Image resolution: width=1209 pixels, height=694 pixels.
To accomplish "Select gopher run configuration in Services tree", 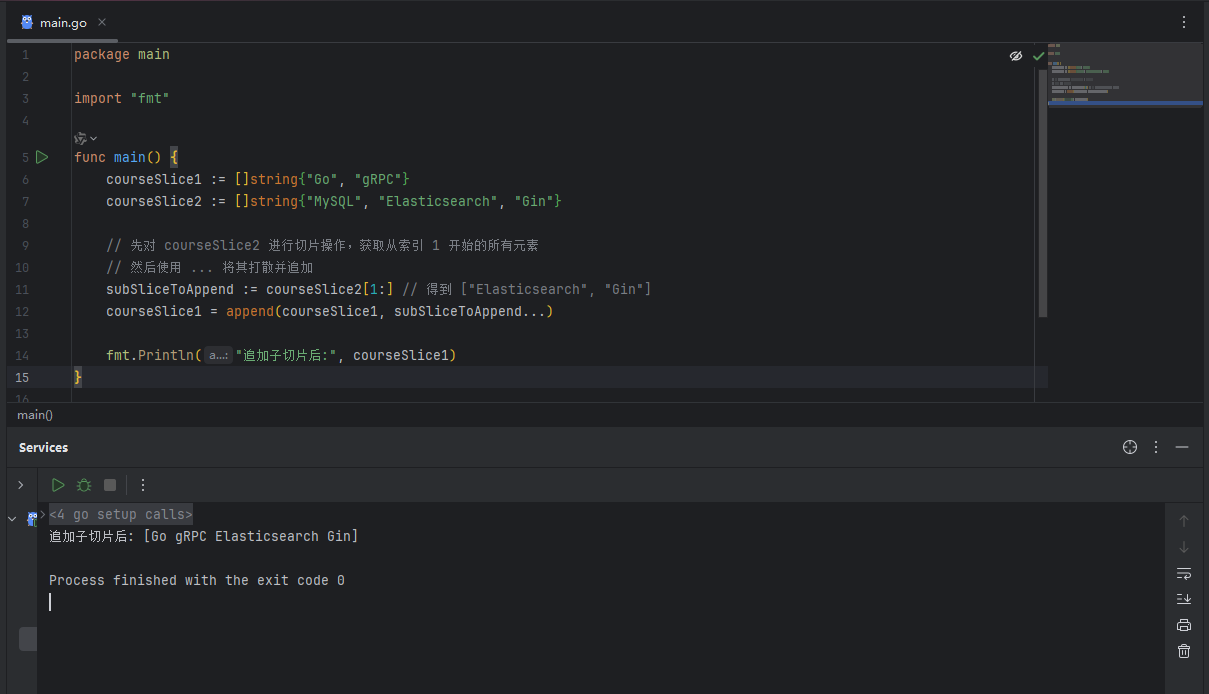I will point(32,518).
